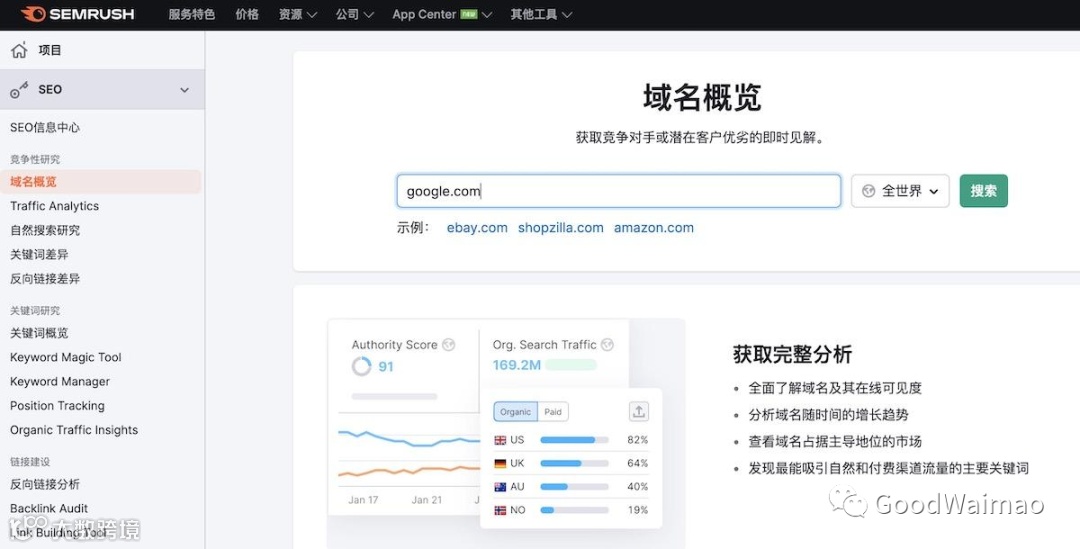Image resolution: width=1080 pixels, height=549 pixels.
Task: Open 反向链接差异 in sidebar
Action: [45, 278]
